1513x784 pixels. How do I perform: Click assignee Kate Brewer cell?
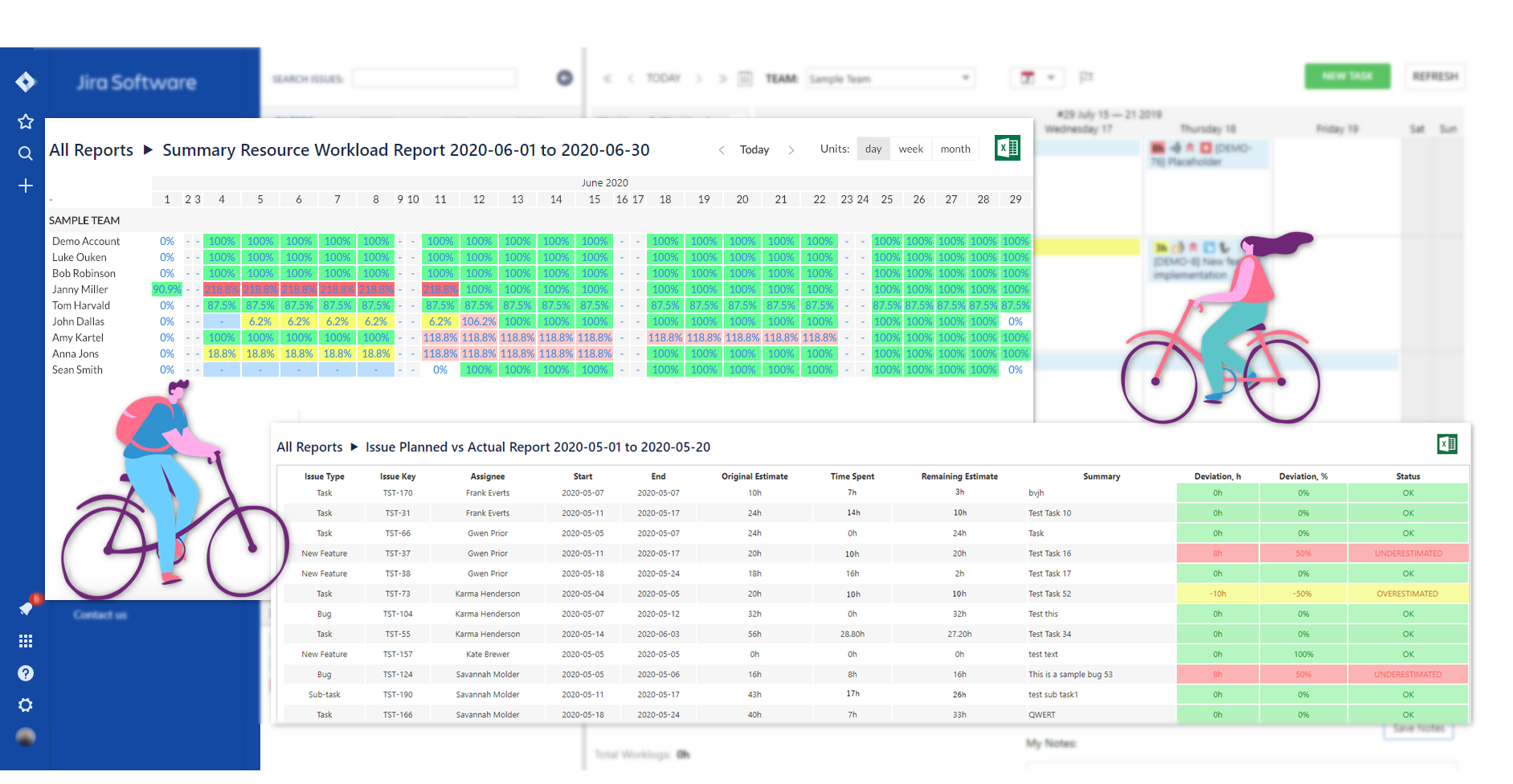(488, 654)
